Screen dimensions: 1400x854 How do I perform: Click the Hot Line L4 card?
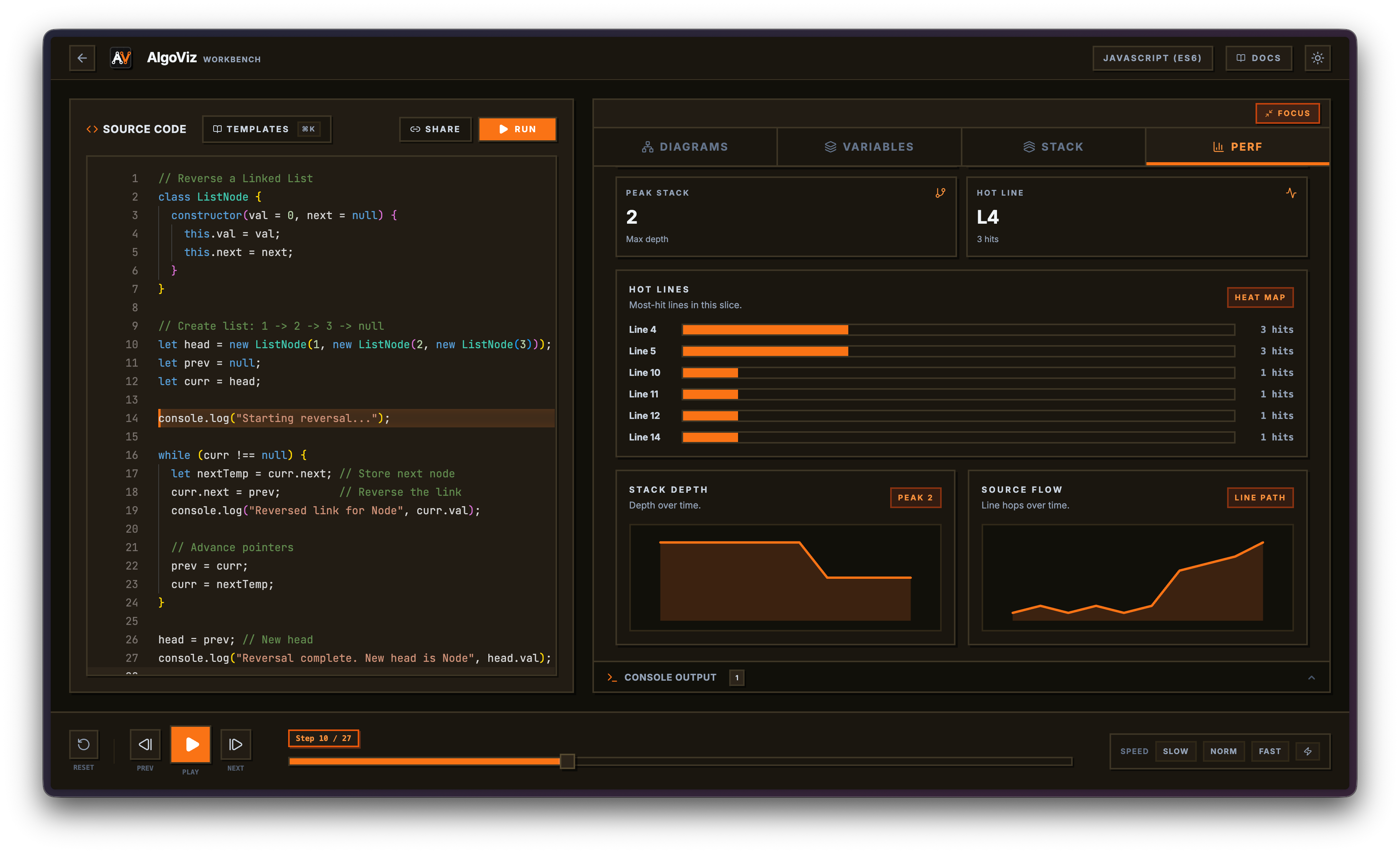(1137, 217)
